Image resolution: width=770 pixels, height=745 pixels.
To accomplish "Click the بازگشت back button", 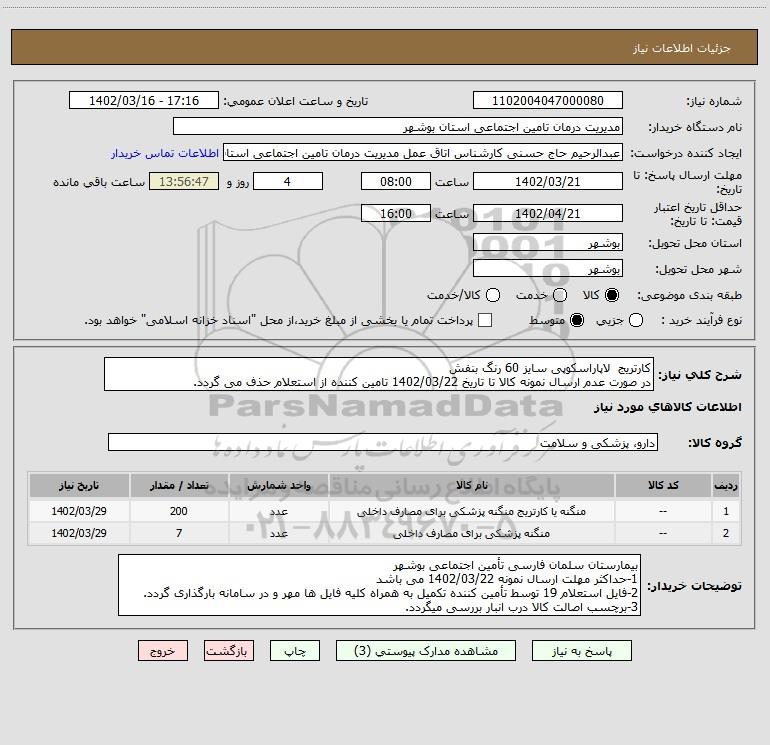I will pyautogui.click(x=229, y=651).
